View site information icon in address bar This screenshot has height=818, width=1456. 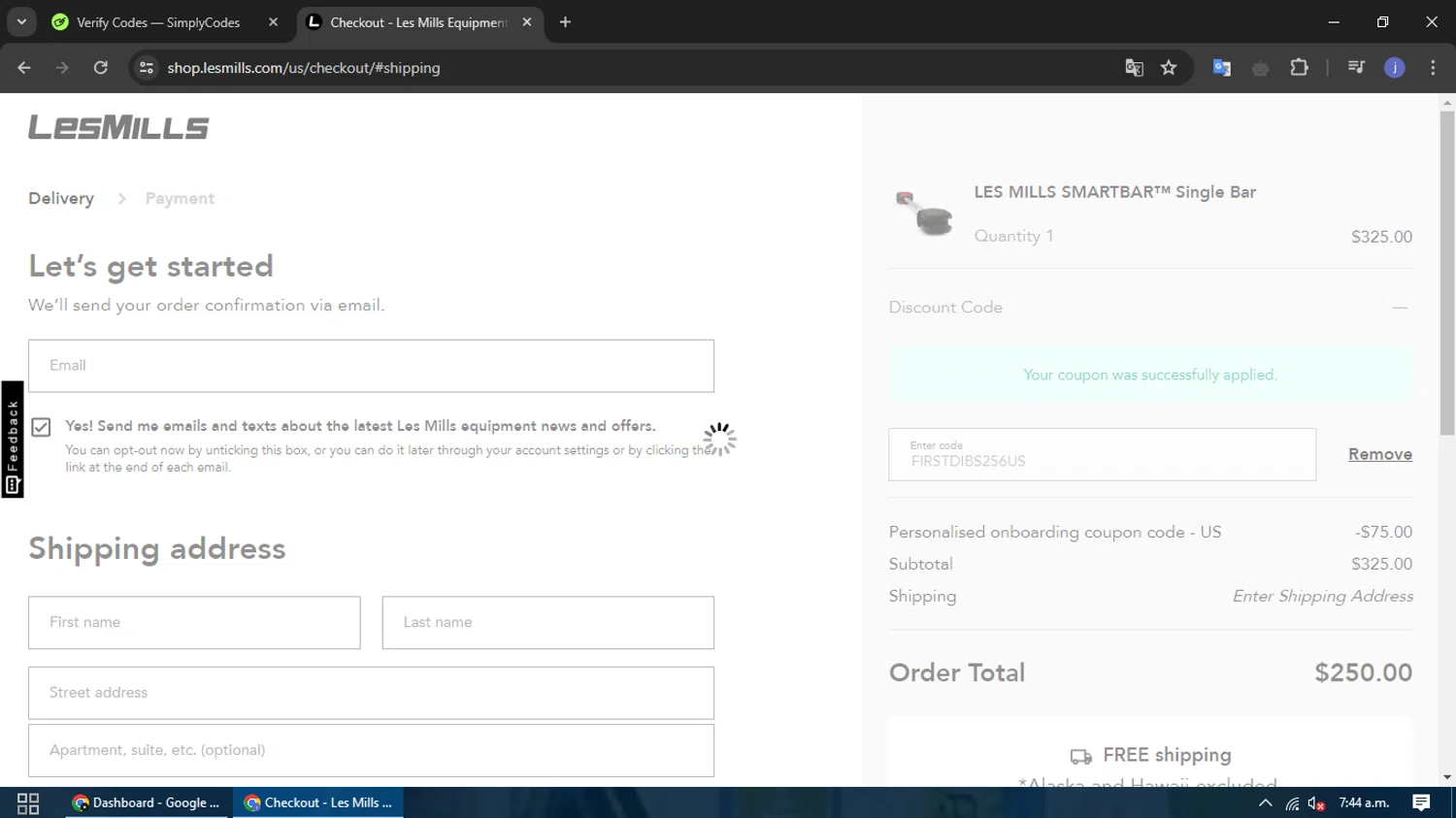pyautogui.click(x=147, y=68)
